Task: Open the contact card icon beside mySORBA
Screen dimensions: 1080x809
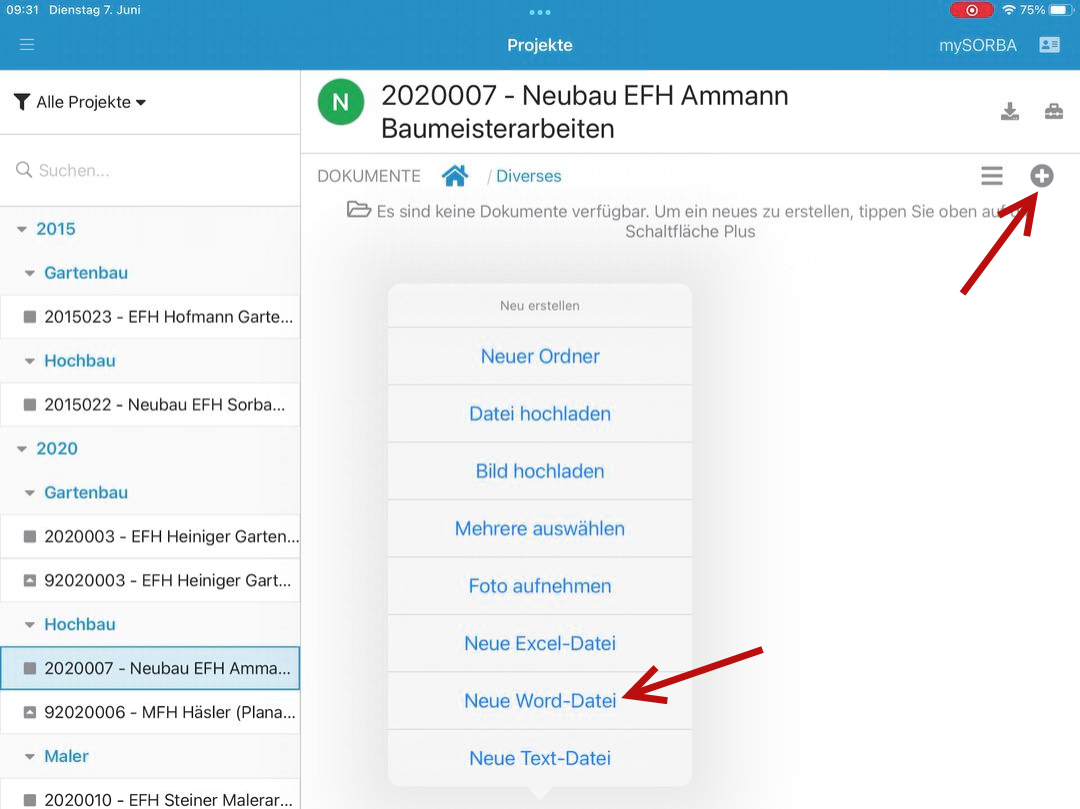Action: (1049, 45)
